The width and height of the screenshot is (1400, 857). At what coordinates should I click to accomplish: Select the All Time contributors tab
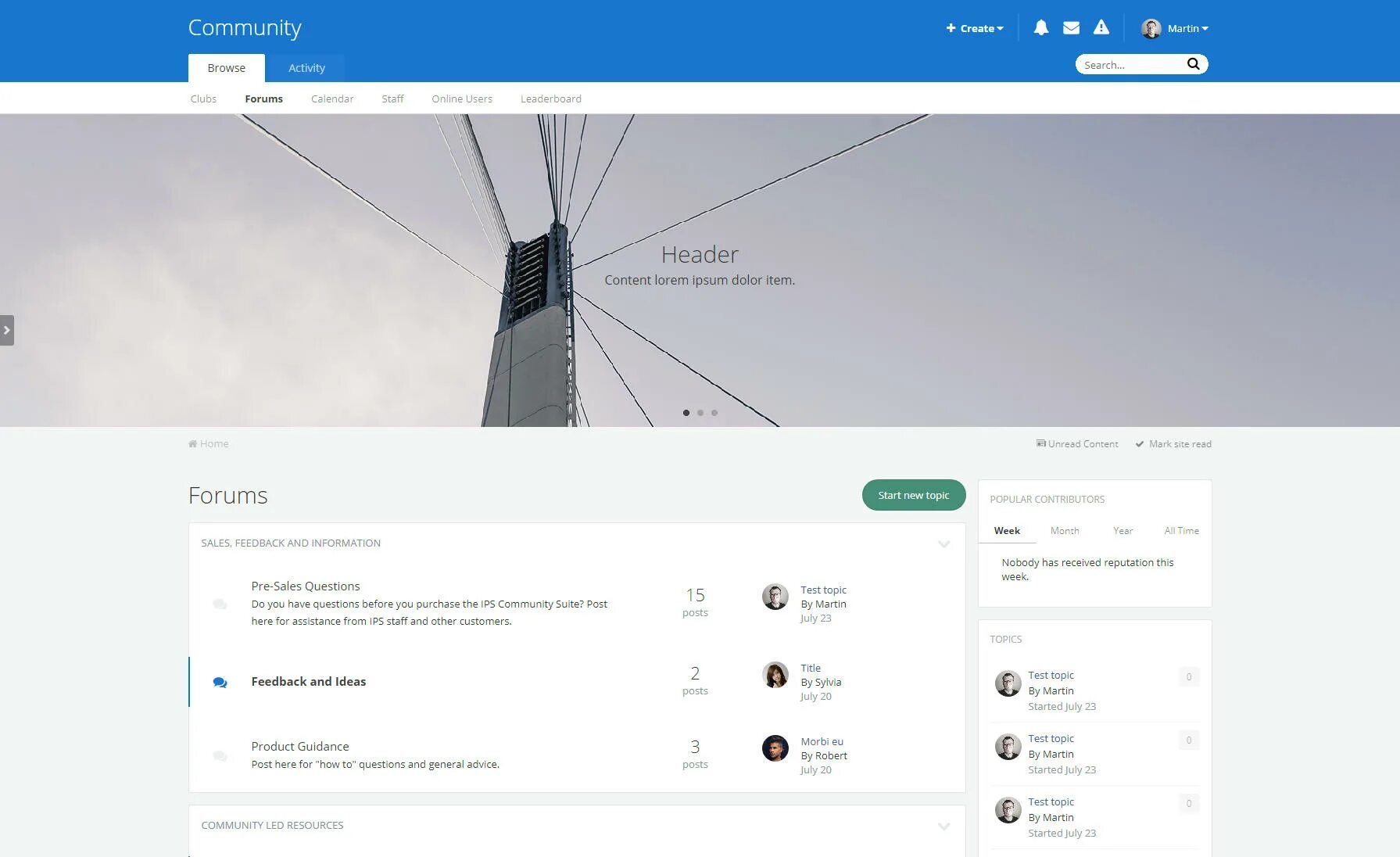pos(1181,530)
